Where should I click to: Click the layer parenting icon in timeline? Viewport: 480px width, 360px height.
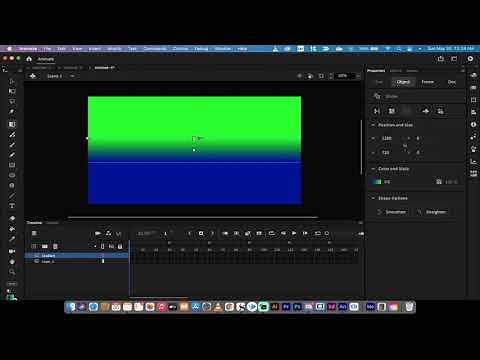point(108,233)
